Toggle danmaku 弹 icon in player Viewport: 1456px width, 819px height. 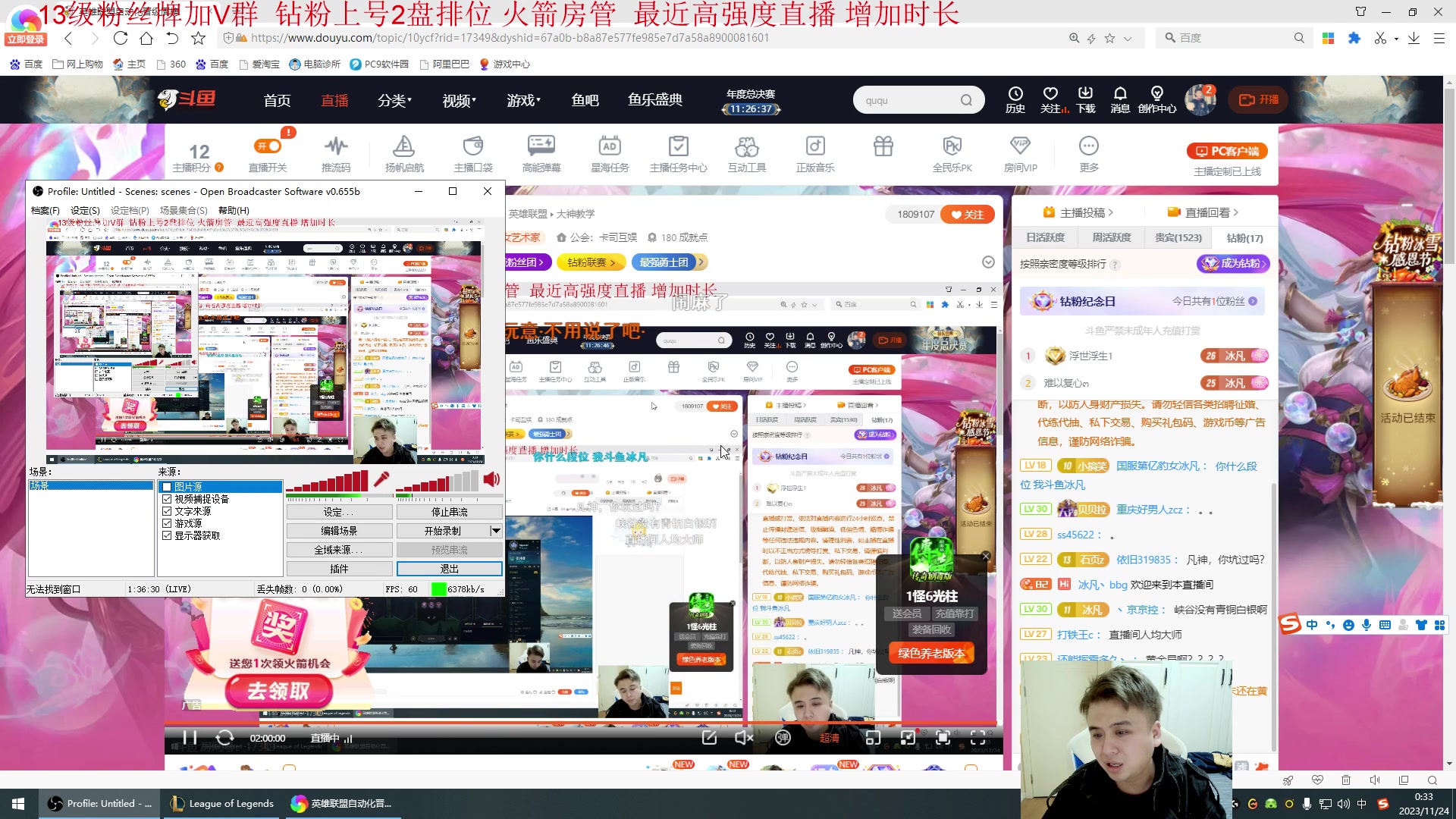point(783,738)
